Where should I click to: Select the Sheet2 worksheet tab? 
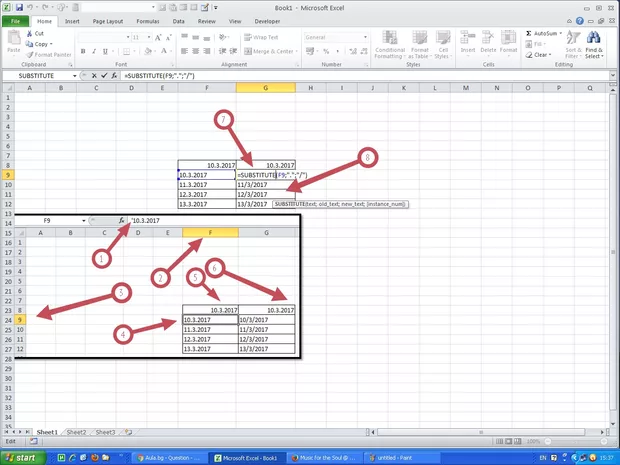pyautogui.click(x=76, y=432)
